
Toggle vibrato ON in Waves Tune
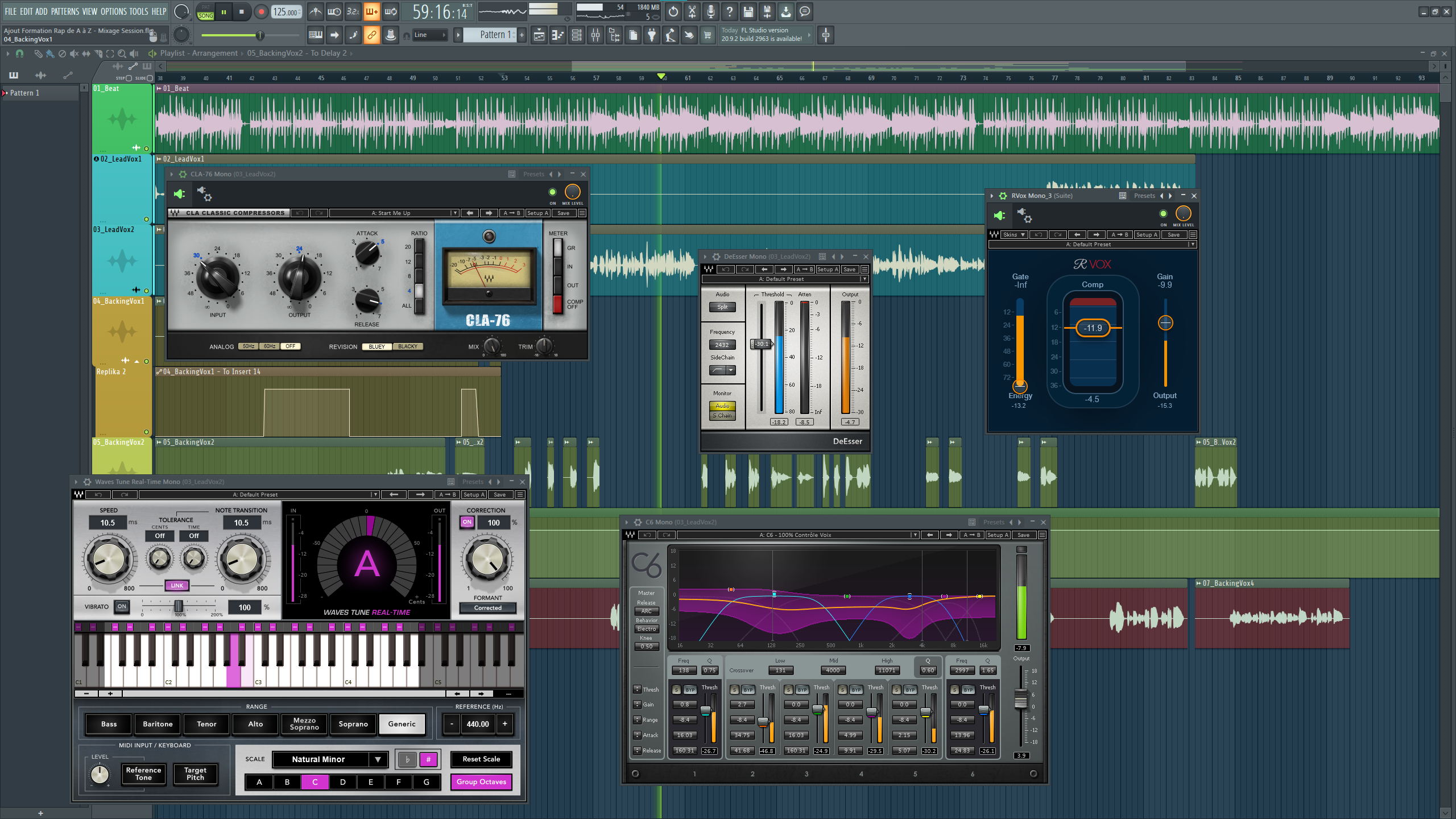coord(121,607)
